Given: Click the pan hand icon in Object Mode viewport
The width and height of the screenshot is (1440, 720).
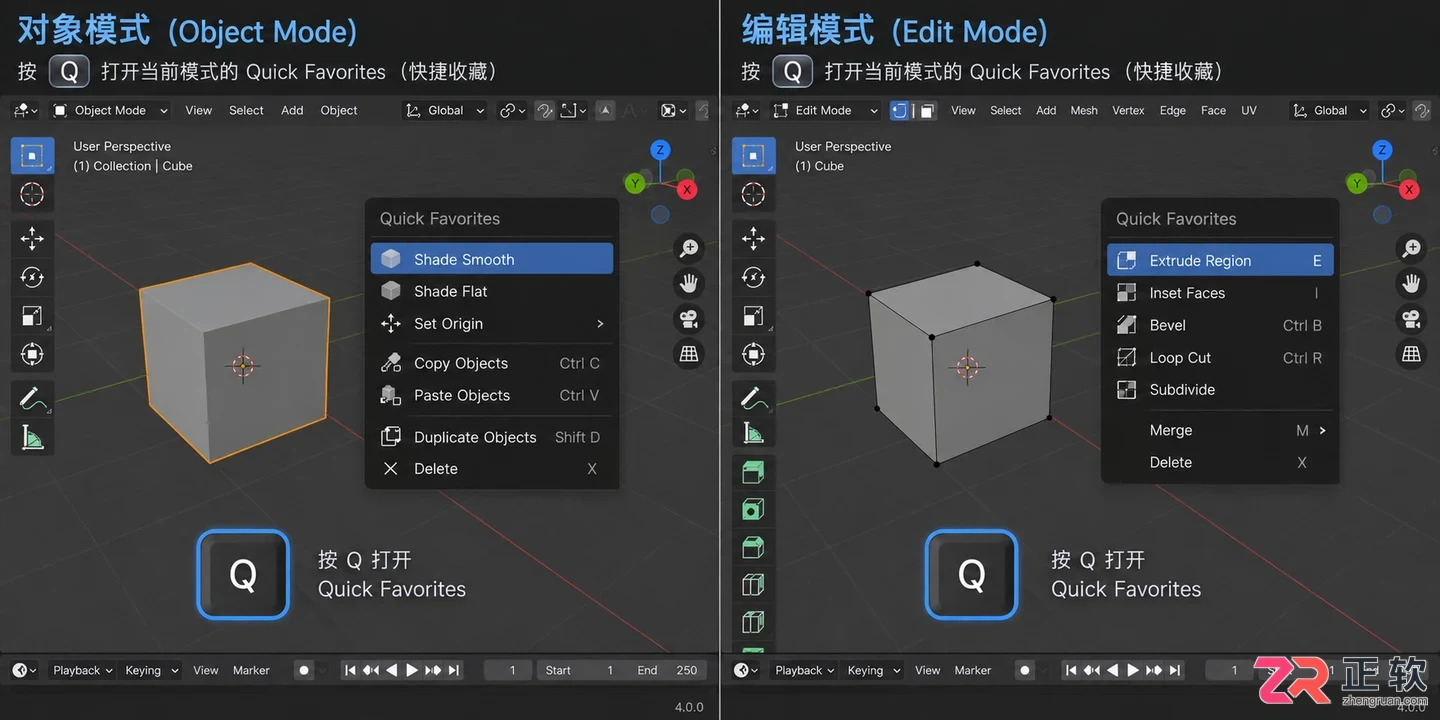Looking at the screenshot, I should [x=689, y=284].
